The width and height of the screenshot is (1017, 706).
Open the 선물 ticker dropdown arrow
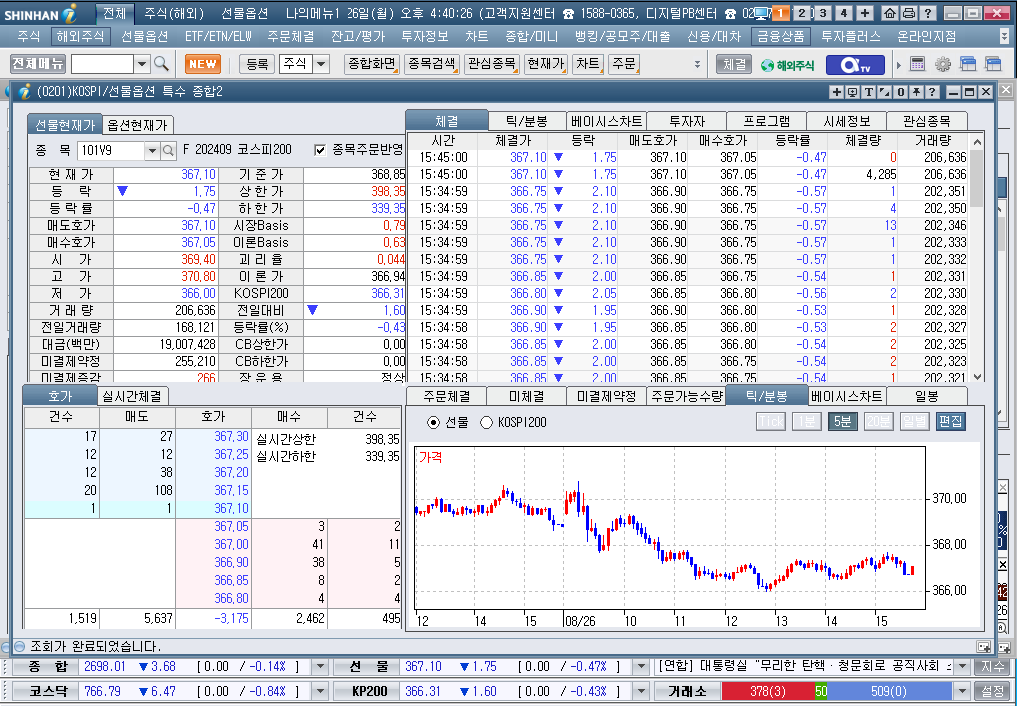coord(641,666)
